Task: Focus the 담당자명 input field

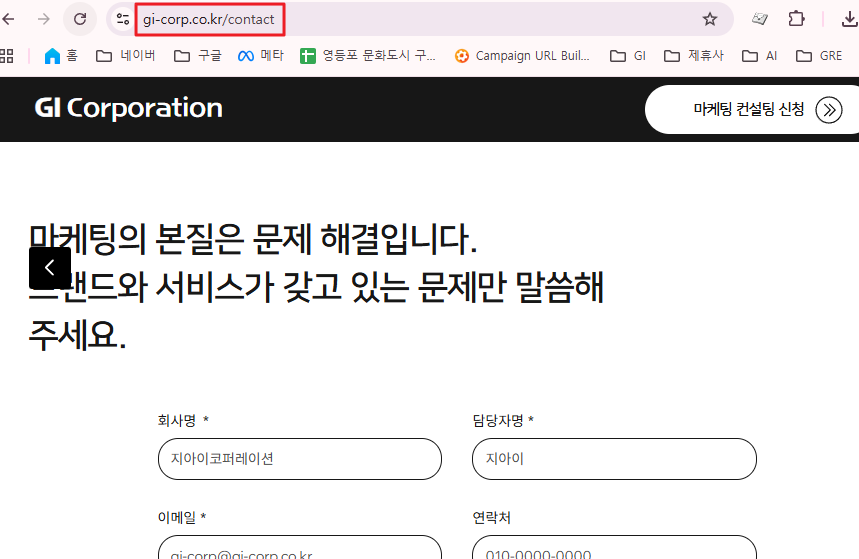Action: click(614, 459)
